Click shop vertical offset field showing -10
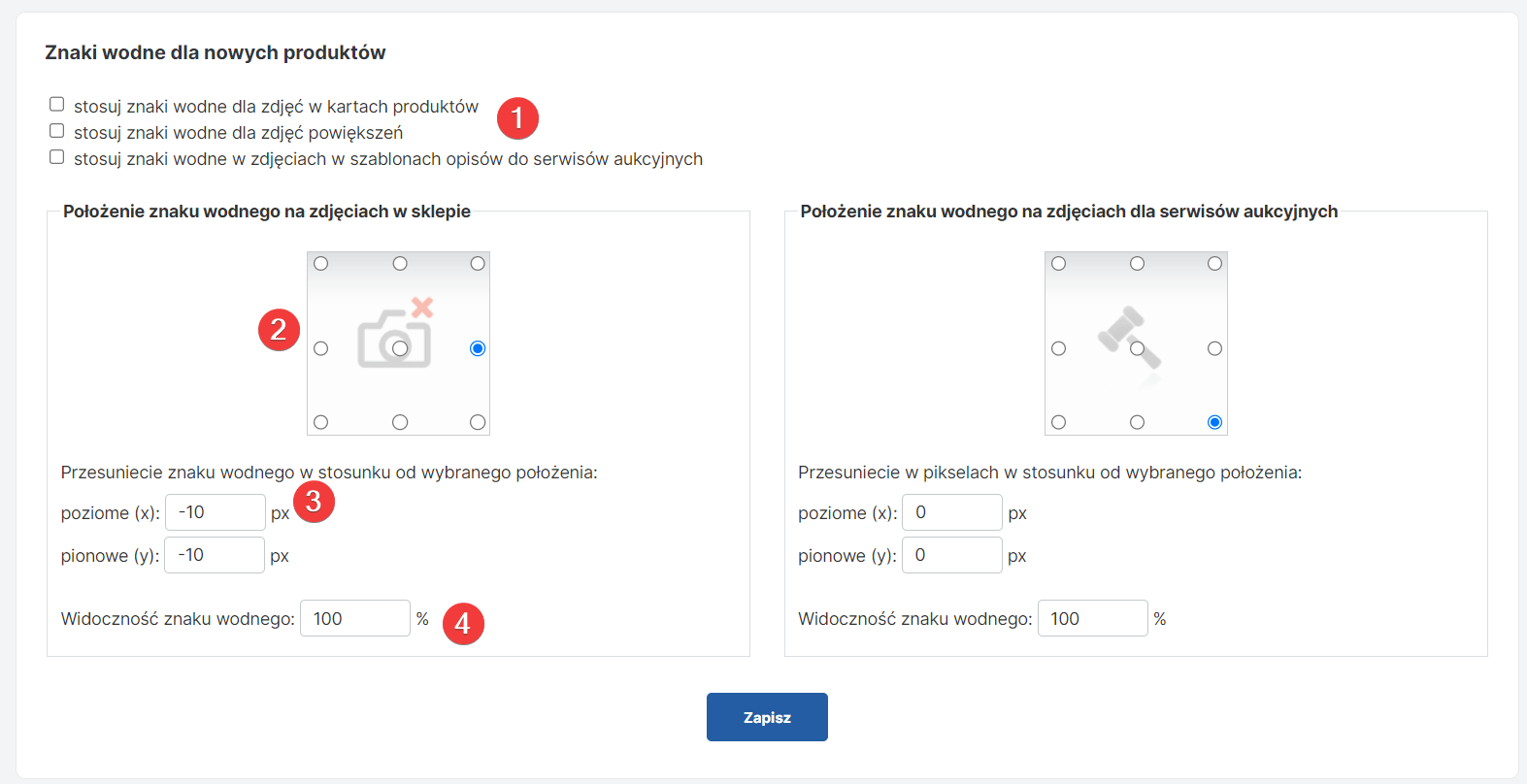The image size is (1527, 784). pos(215,555)
